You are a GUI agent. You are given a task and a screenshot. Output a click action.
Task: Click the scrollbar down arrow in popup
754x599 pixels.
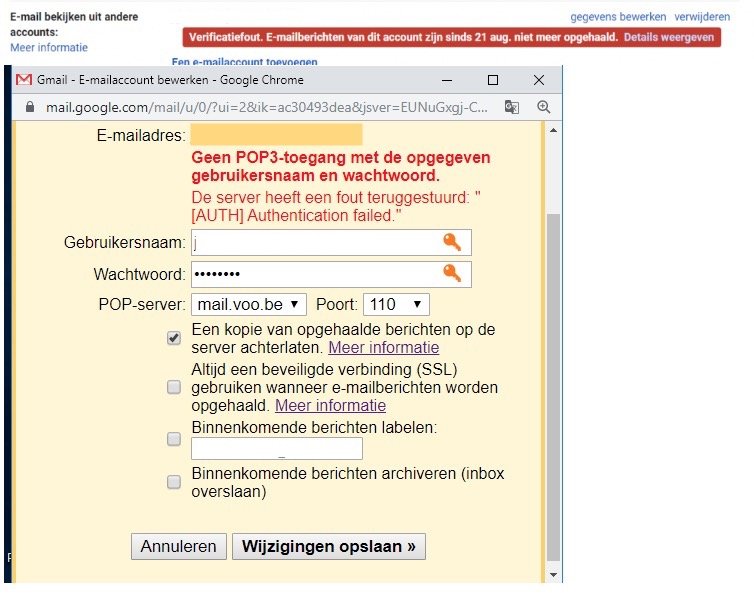(553, 574)
